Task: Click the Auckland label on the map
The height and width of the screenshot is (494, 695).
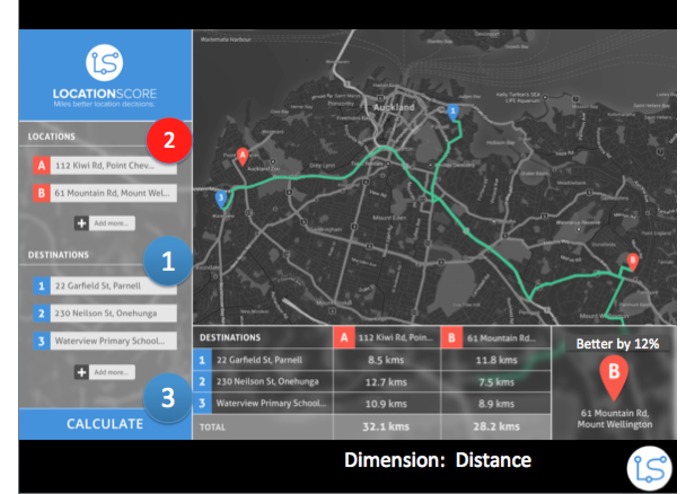Action: pos(394,107)
